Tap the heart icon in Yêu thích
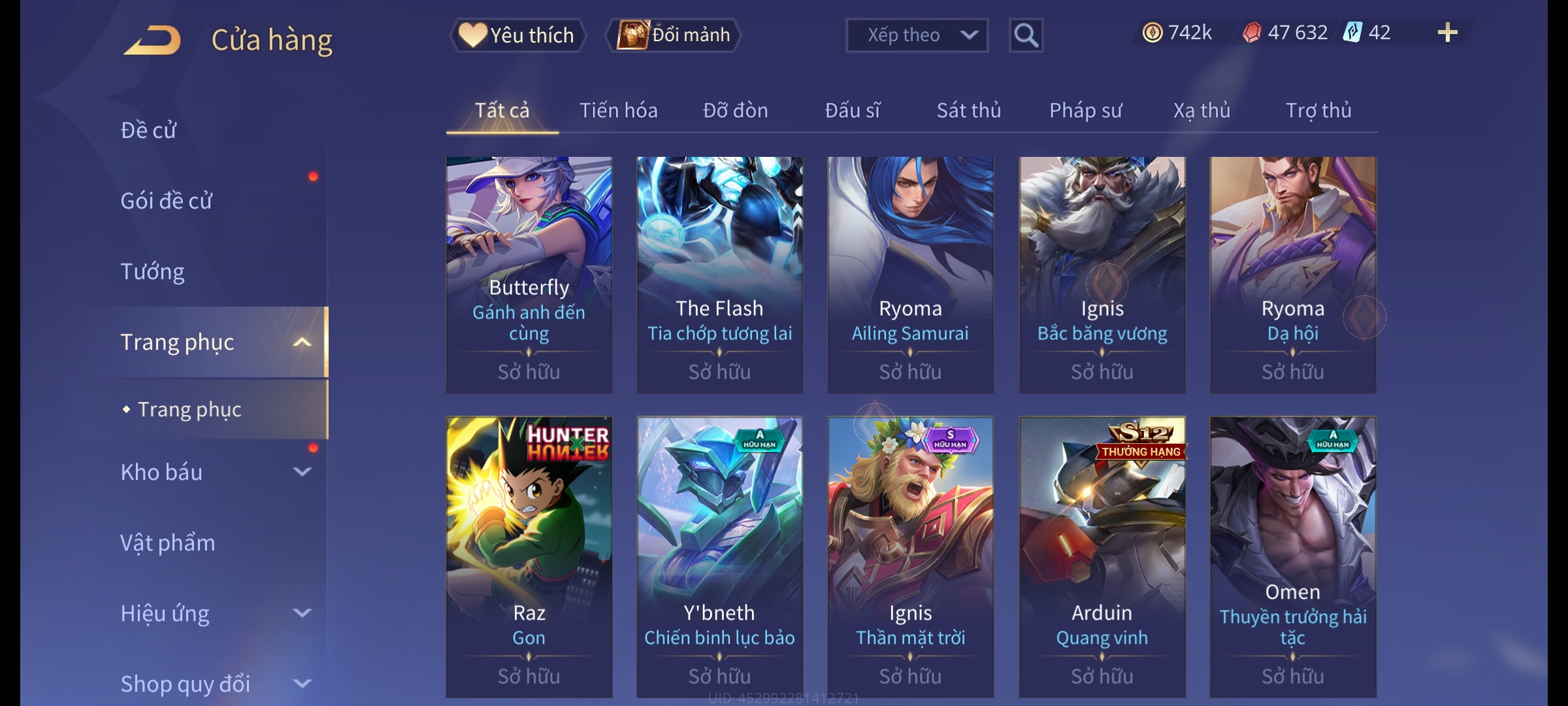Screen dimensions: 1568x706 pyautogui.click(x=472, y=35)
